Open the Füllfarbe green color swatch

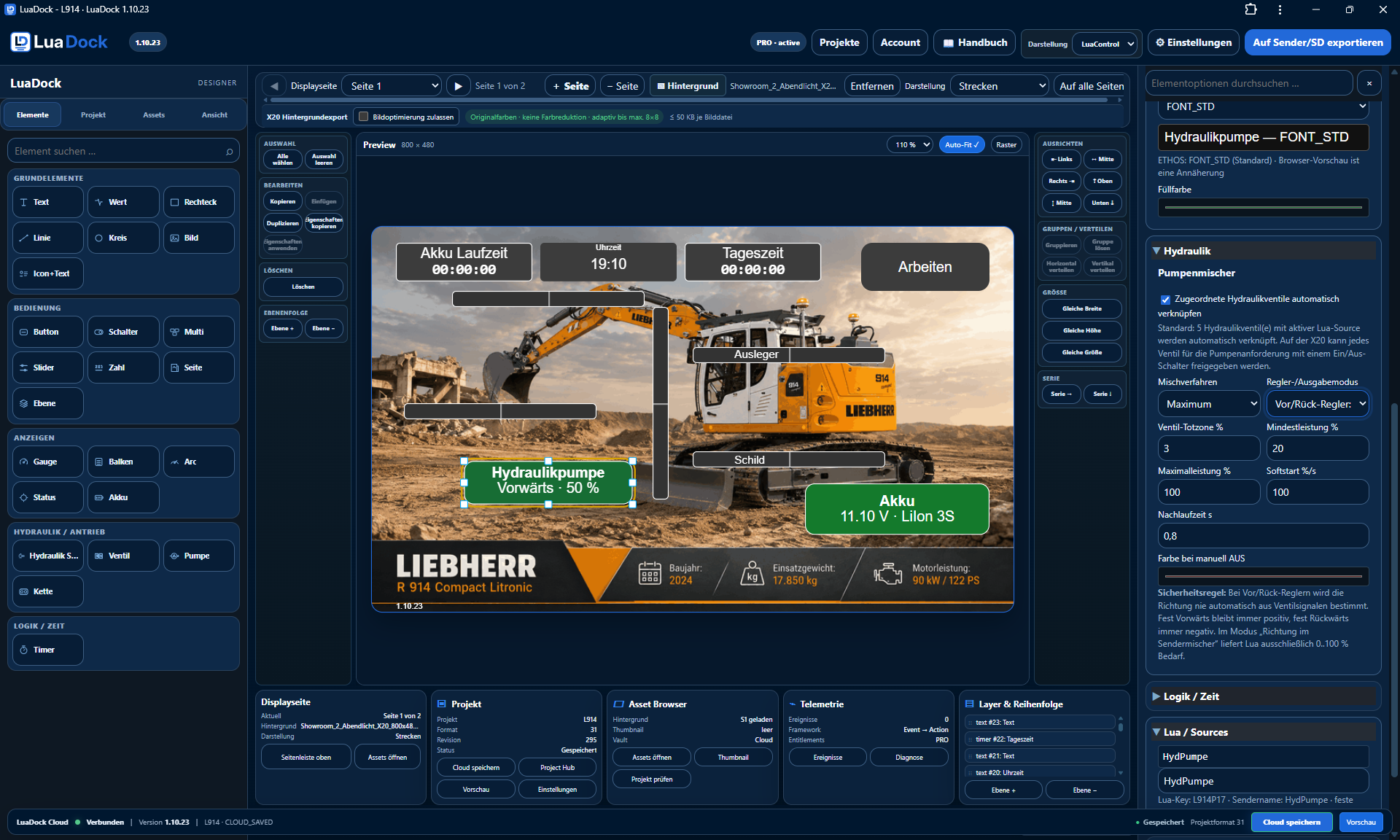1263,207
